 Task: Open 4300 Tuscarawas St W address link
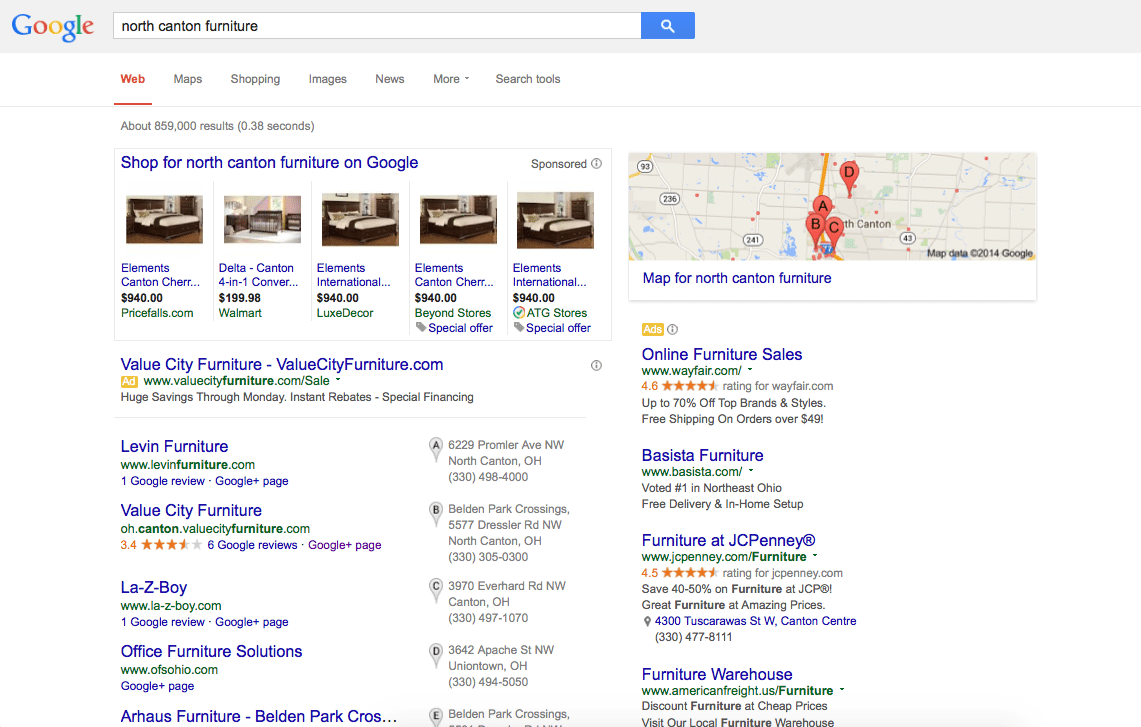tap(755, 621)
